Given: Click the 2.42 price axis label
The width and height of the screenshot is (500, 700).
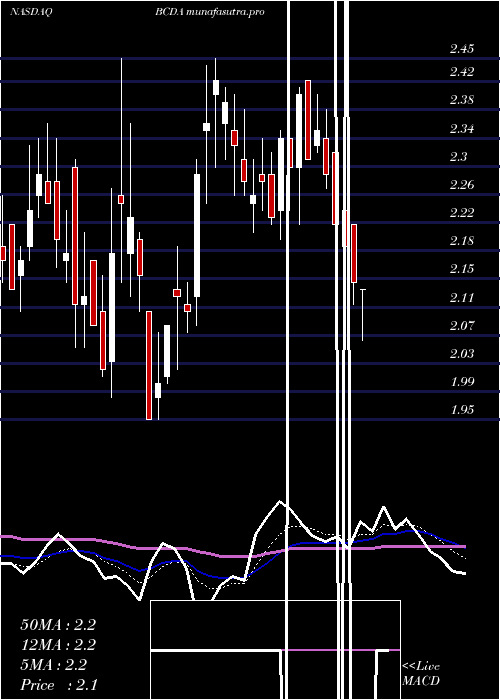Looking at the screenshot, I should click(x=462, y=71).
